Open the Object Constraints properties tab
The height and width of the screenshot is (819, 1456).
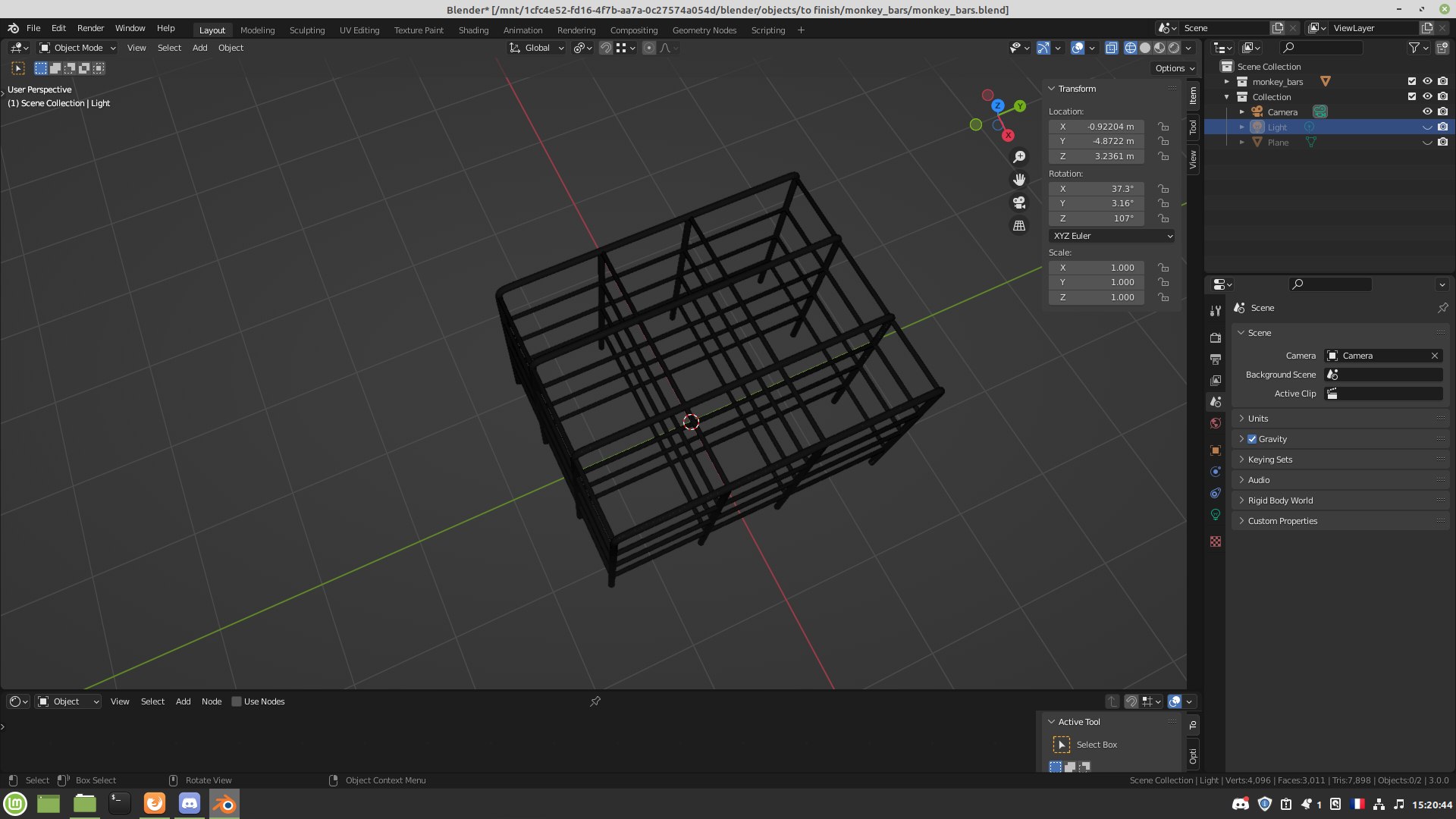1216,493
